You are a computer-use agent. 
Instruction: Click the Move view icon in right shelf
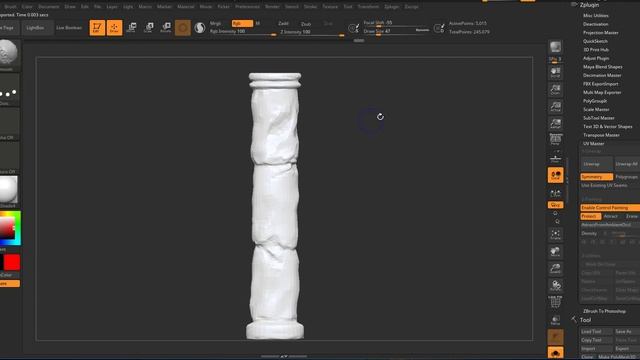555,251
